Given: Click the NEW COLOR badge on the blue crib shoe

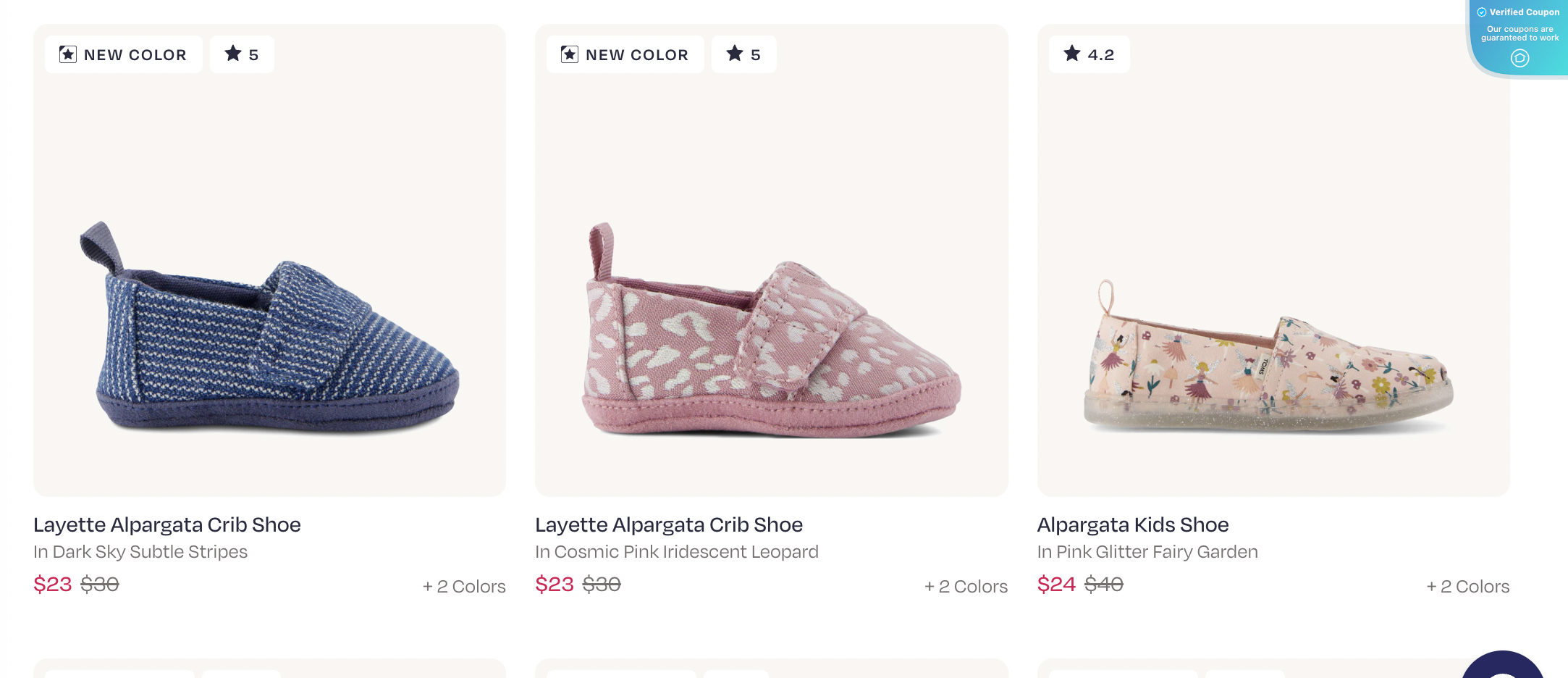Looking at the screenshot, I should [x=123, y=54].
